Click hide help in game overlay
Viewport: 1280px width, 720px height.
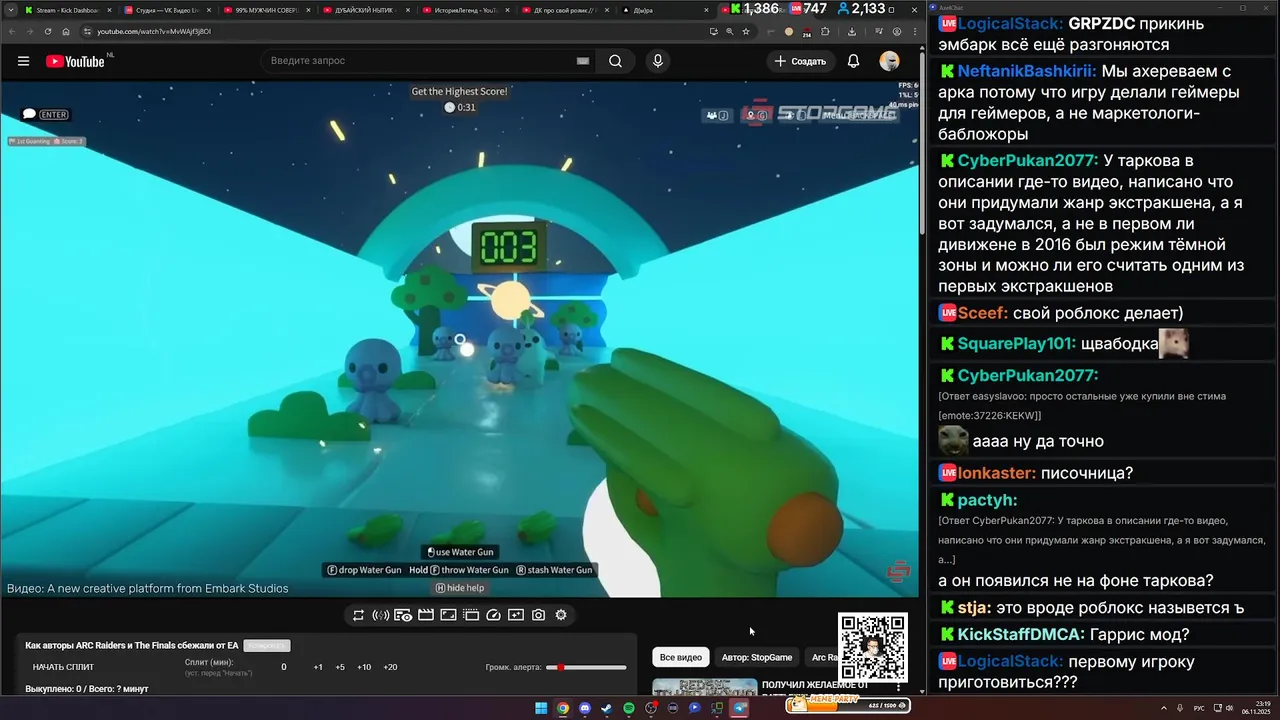tap(461, 588)
